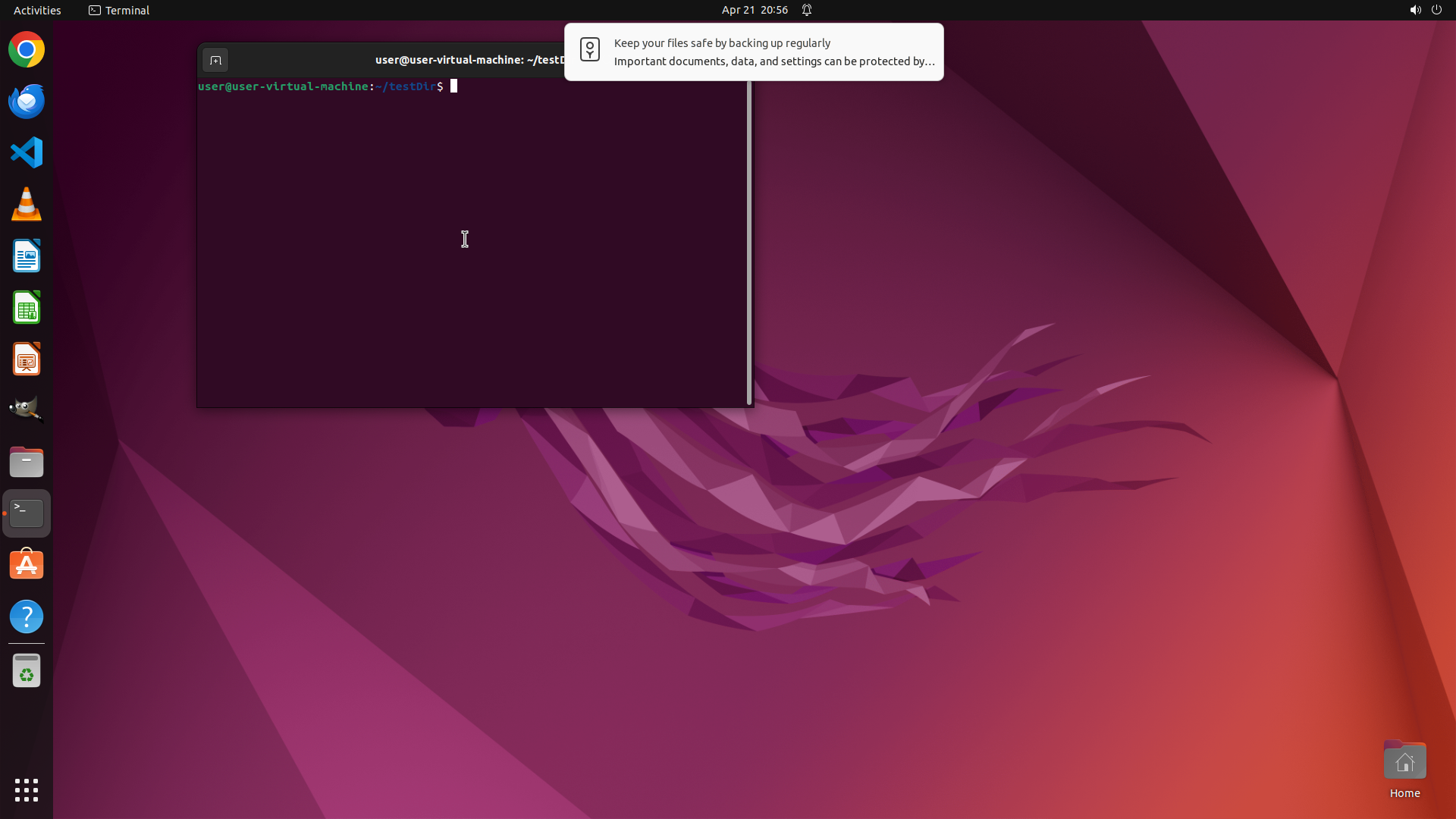1456x819 pixels.
Task: Open GIMP image editor
Action: (27, 409)
